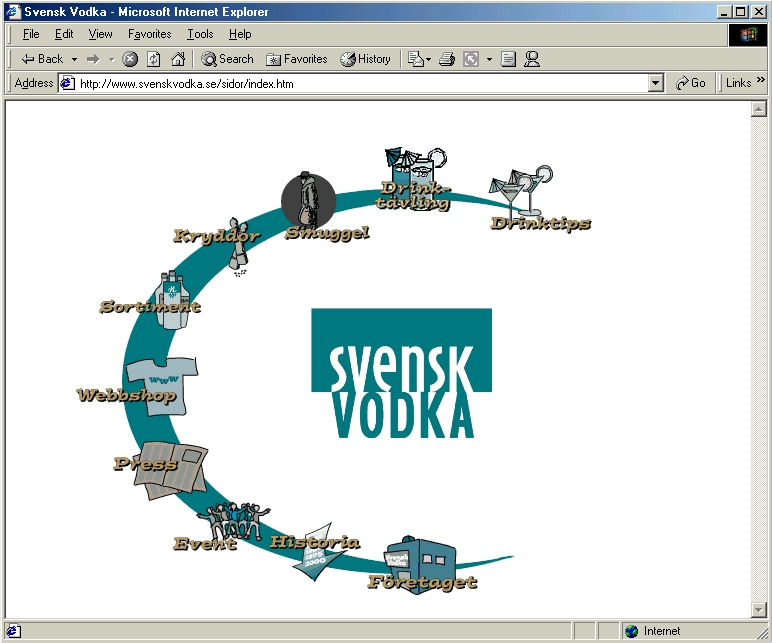772x643 pixels.
Task: Click the status bar page icon
Action: tap(13, 631)
